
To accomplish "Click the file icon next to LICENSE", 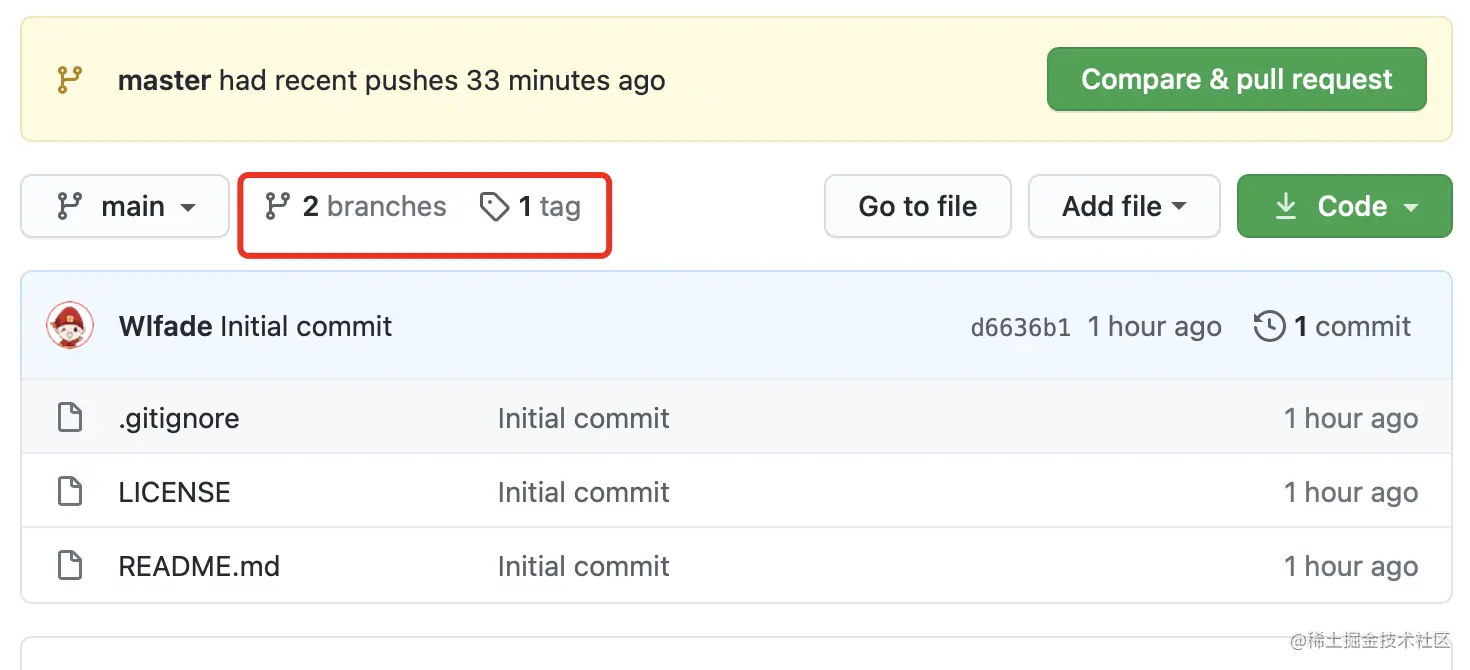I will (70, 492).
